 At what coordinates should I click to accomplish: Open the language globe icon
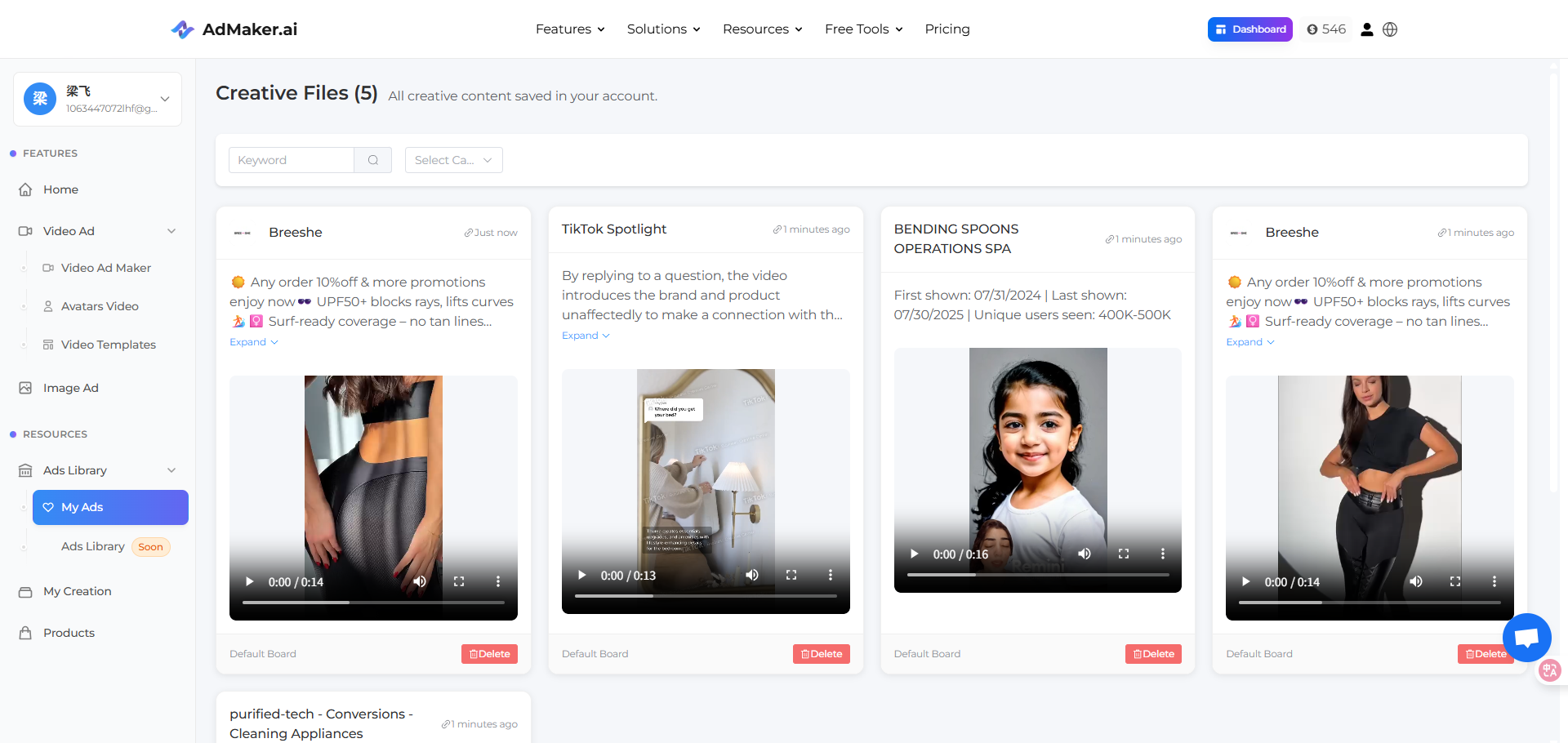(1390, 29)
